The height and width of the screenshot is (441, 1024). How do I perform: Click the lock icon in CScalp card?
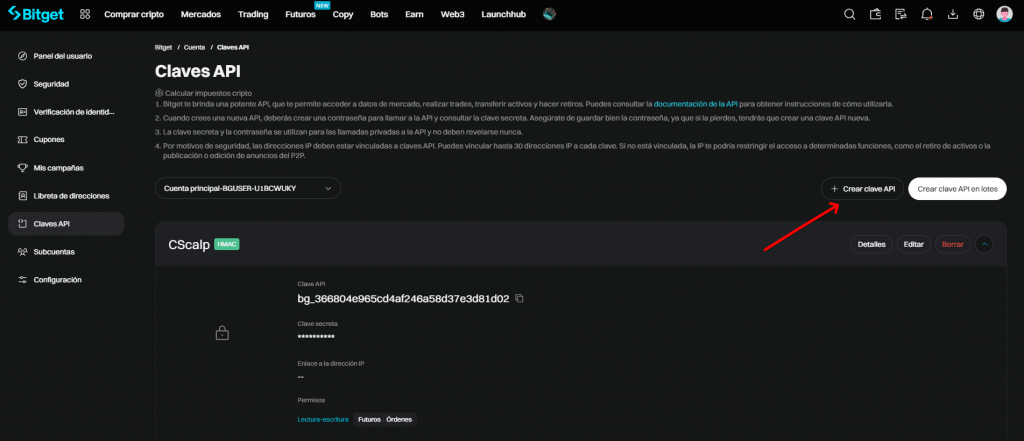[x=222, y=333]
